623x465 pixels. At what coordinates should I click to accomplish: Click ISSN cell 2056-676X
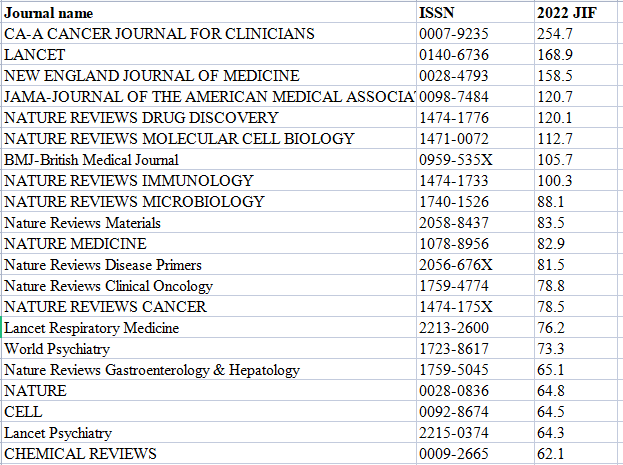coord(475,265)
